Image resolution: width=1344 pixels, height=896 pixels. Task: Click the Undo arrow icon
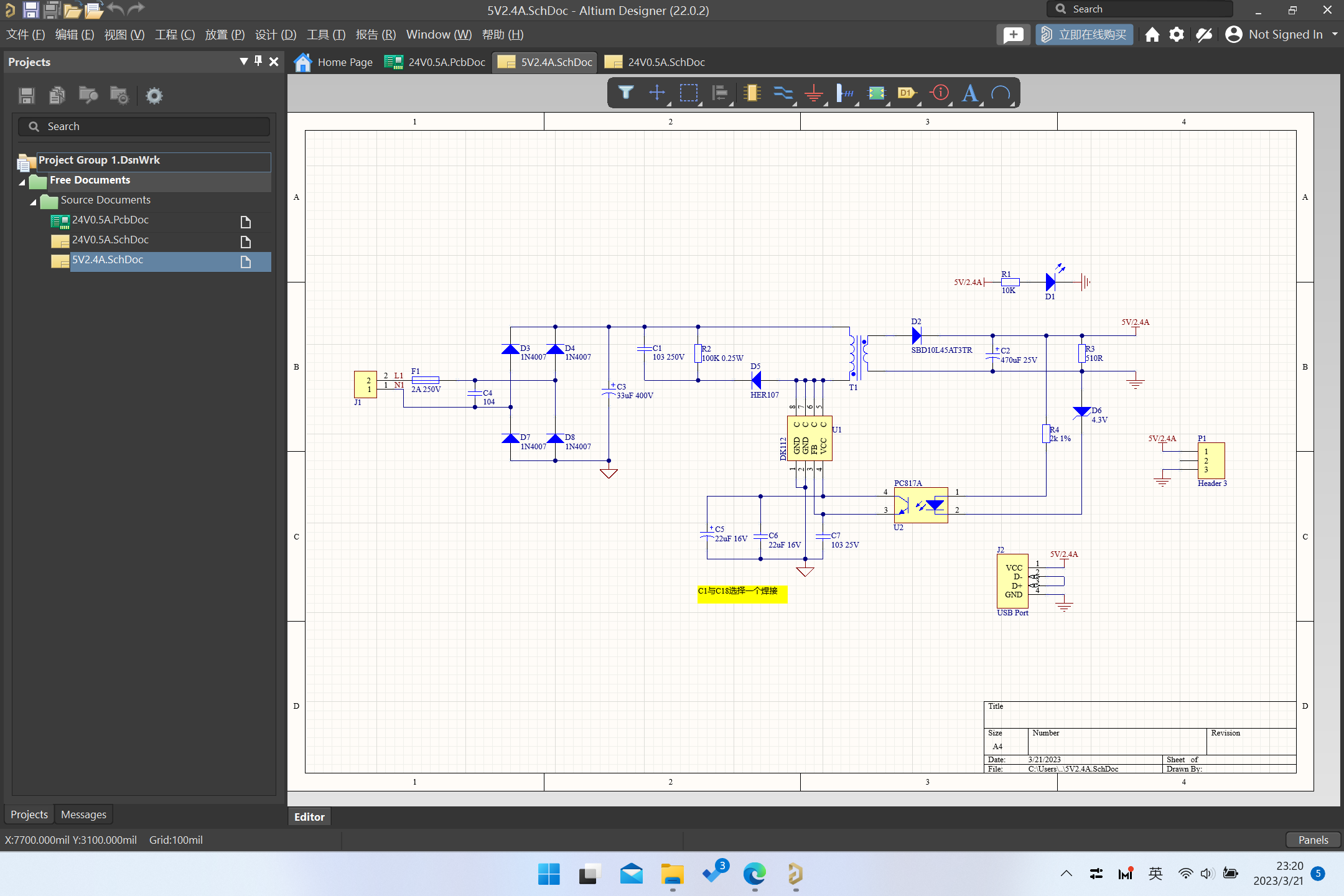(x=116, y=9)
